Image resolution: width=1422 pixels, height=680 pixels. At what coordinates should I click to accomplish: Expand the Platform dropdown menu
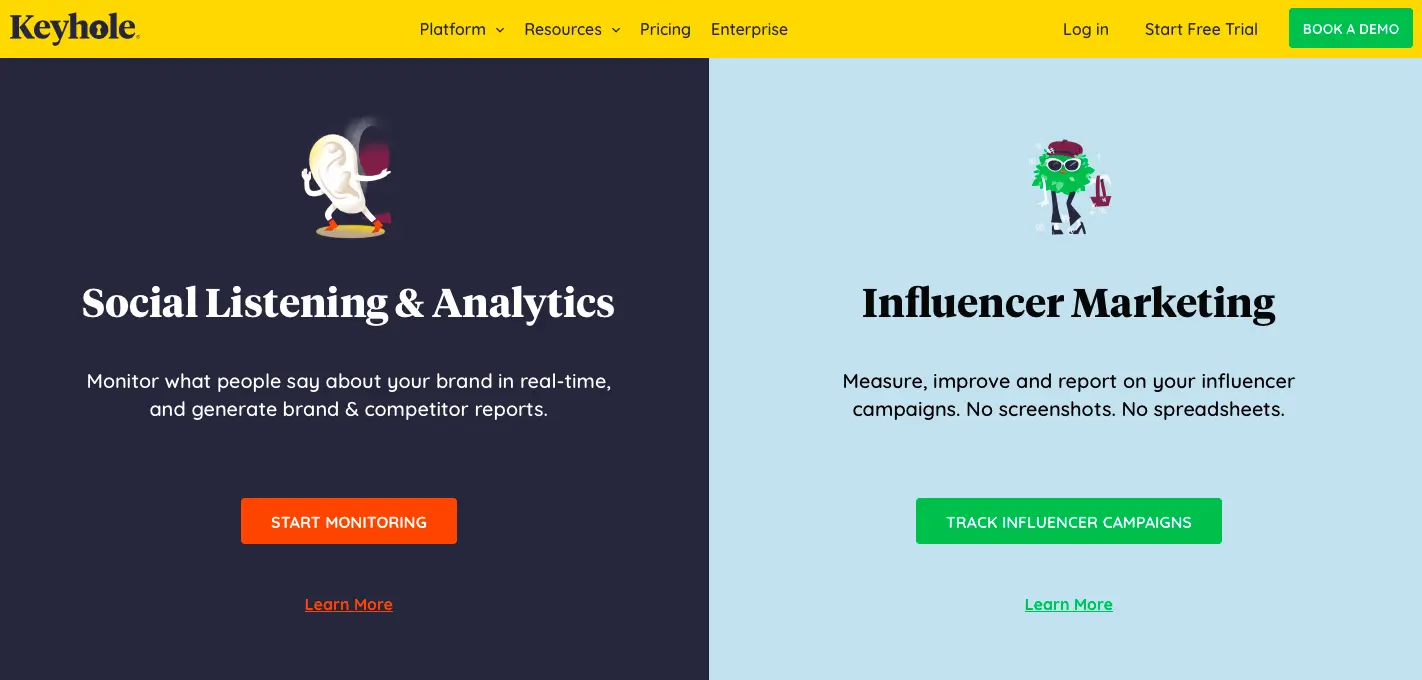pyautogui.click(x=452, y=29)
